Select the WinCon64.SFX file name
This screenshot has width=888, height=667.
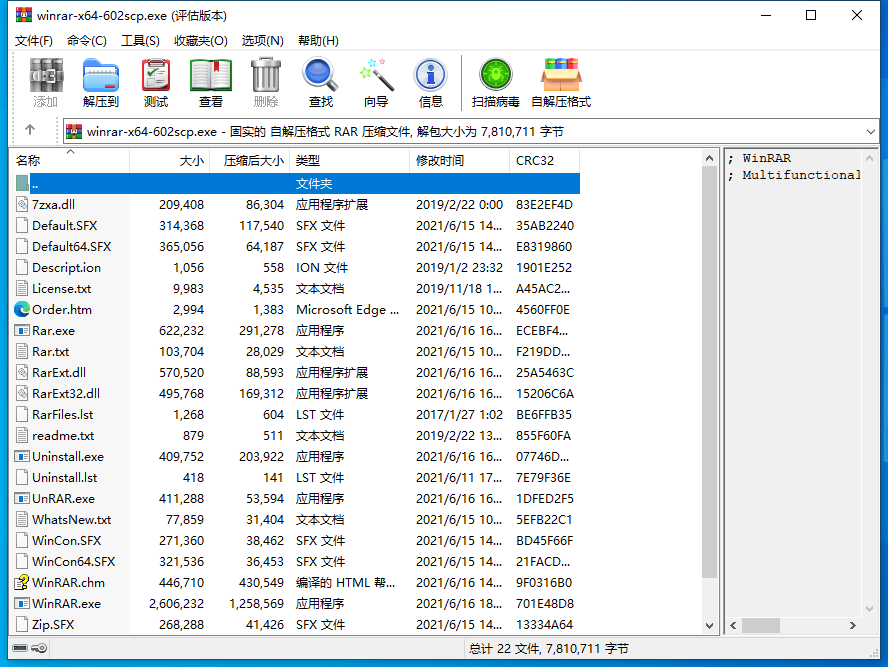tap(74, 561)
